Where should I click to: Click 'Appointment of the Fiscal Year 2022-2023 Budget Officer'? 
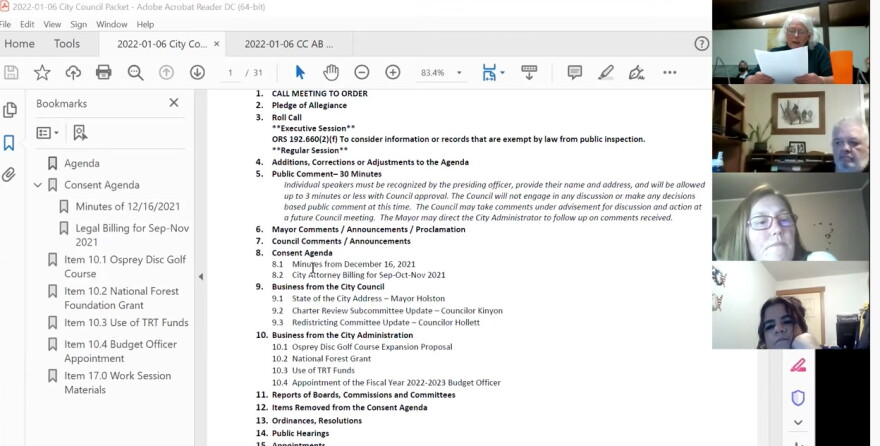click(396, 383)
